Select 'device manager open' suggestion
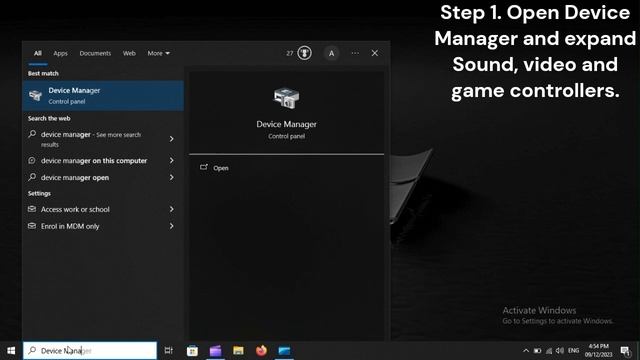The height and width of the screenshot is (360, 640). pos(75,178)
